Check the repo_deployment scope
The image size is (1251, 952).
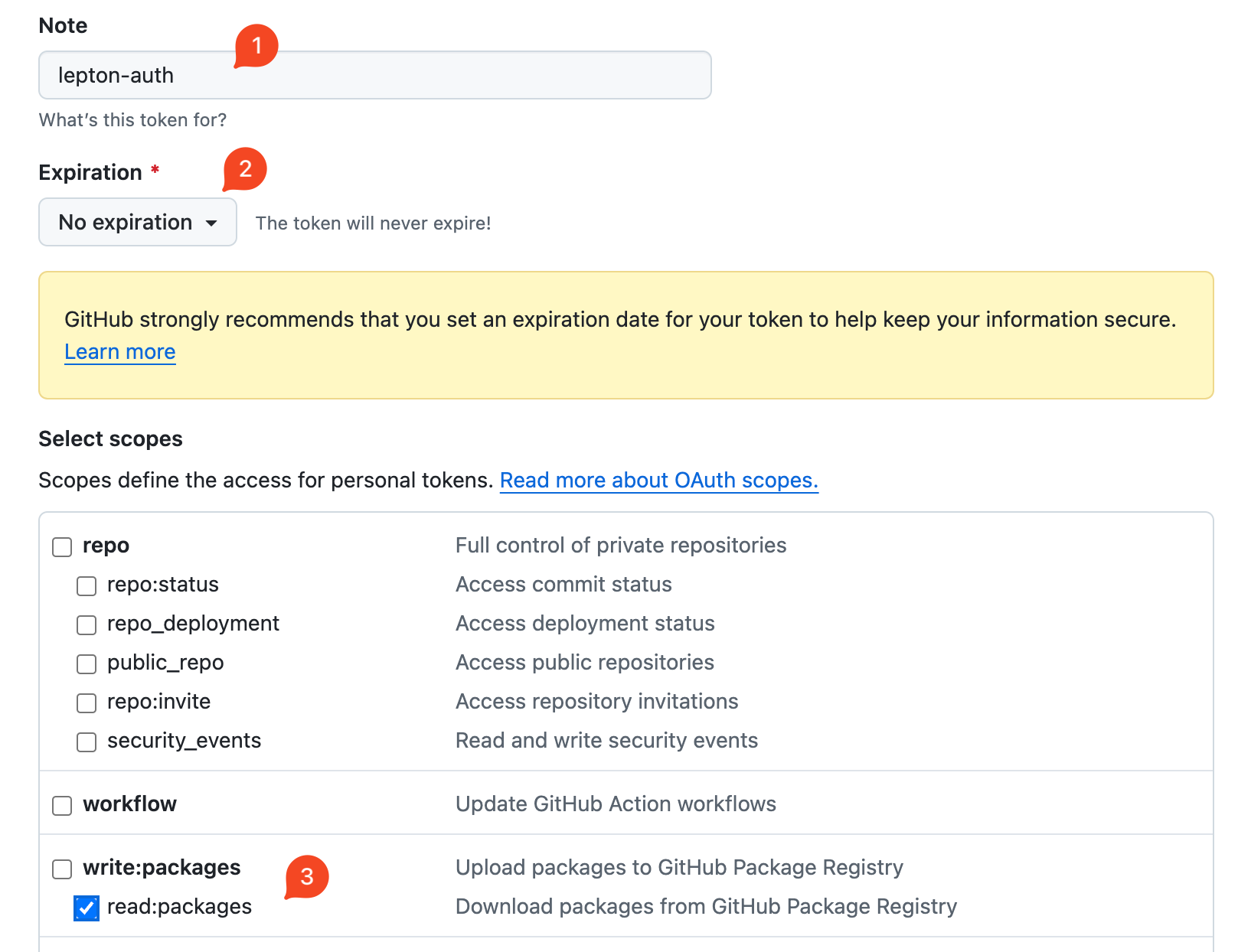pos(87,624)
